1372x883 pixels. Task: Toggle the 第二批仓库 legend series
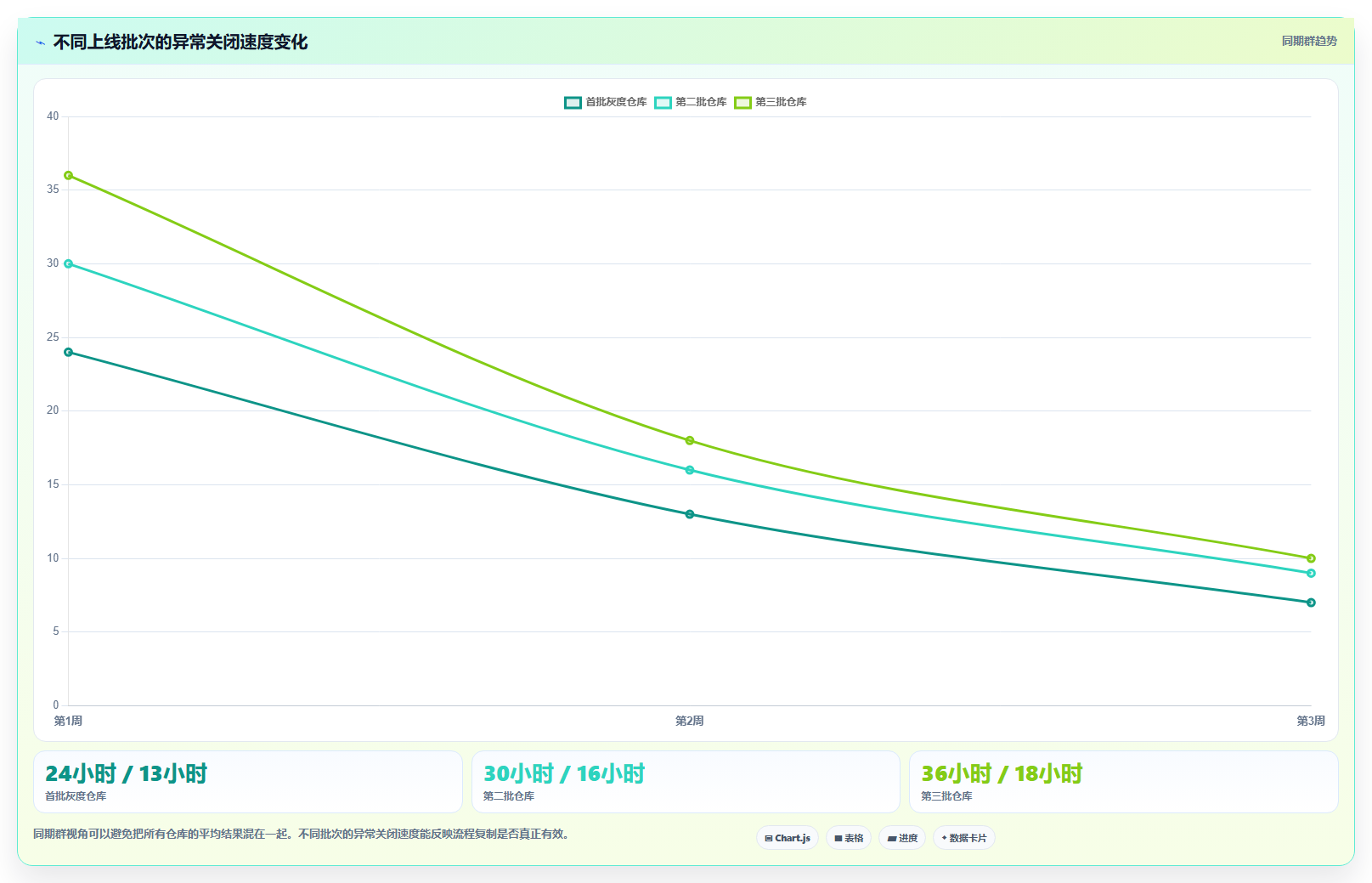[x=691, y=102]
